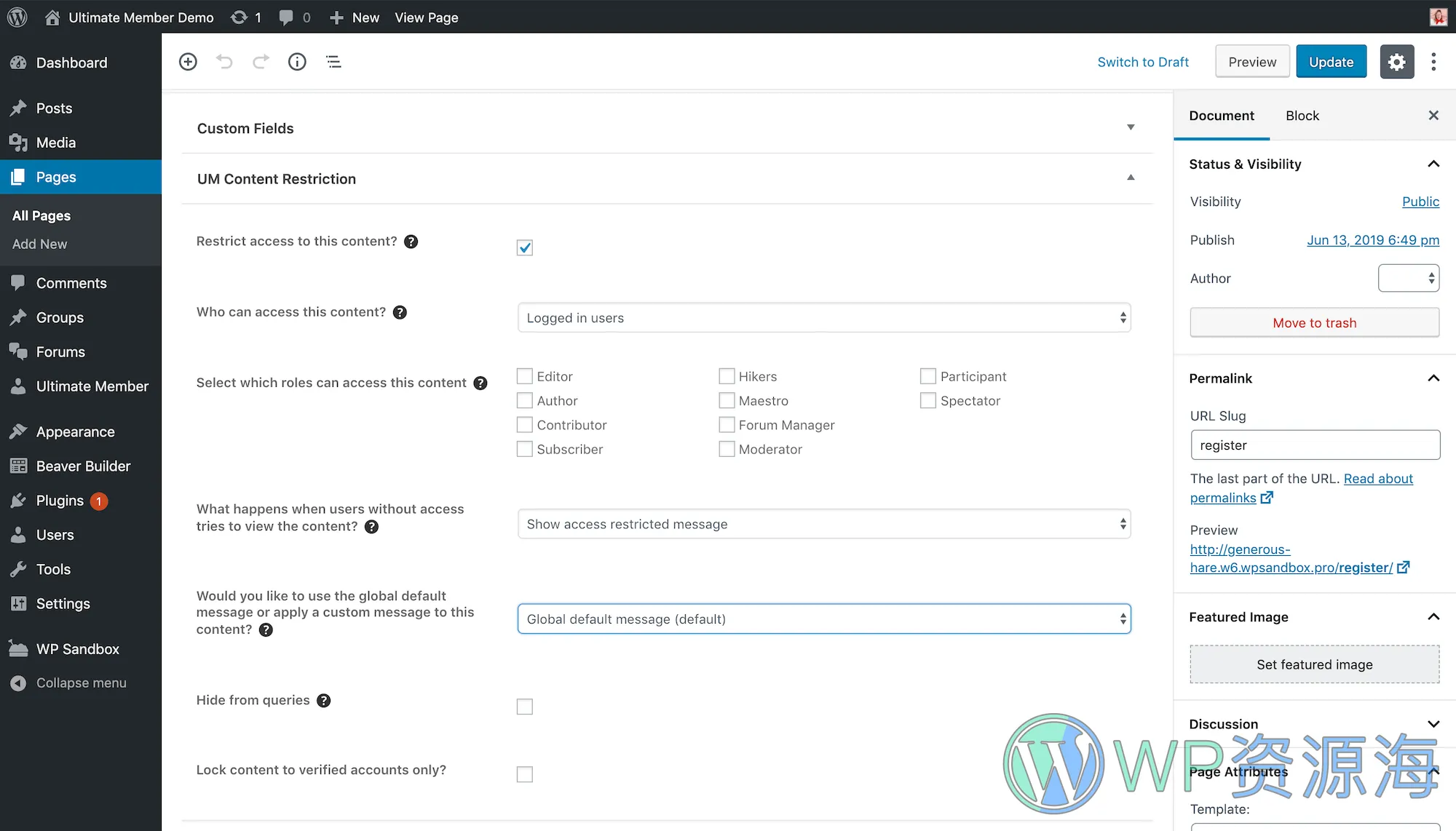Check the Subscriber role checkbox
The width and height of the screenshot is (1456, 831).
click(x=524, y=449)
